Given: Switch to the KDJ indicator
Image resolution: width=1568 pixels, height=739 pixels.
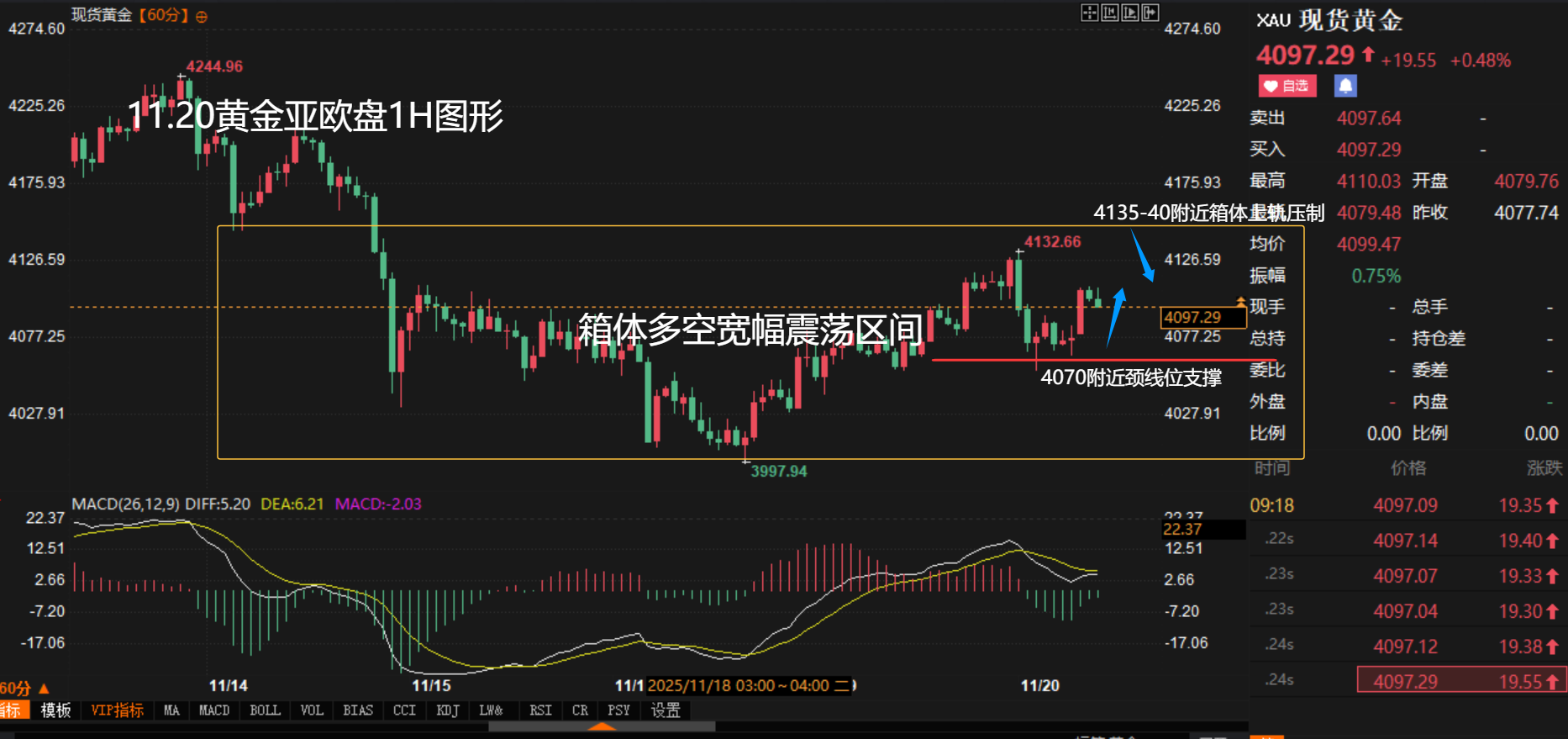Looking at the screenshot, I should coord(448,710).
